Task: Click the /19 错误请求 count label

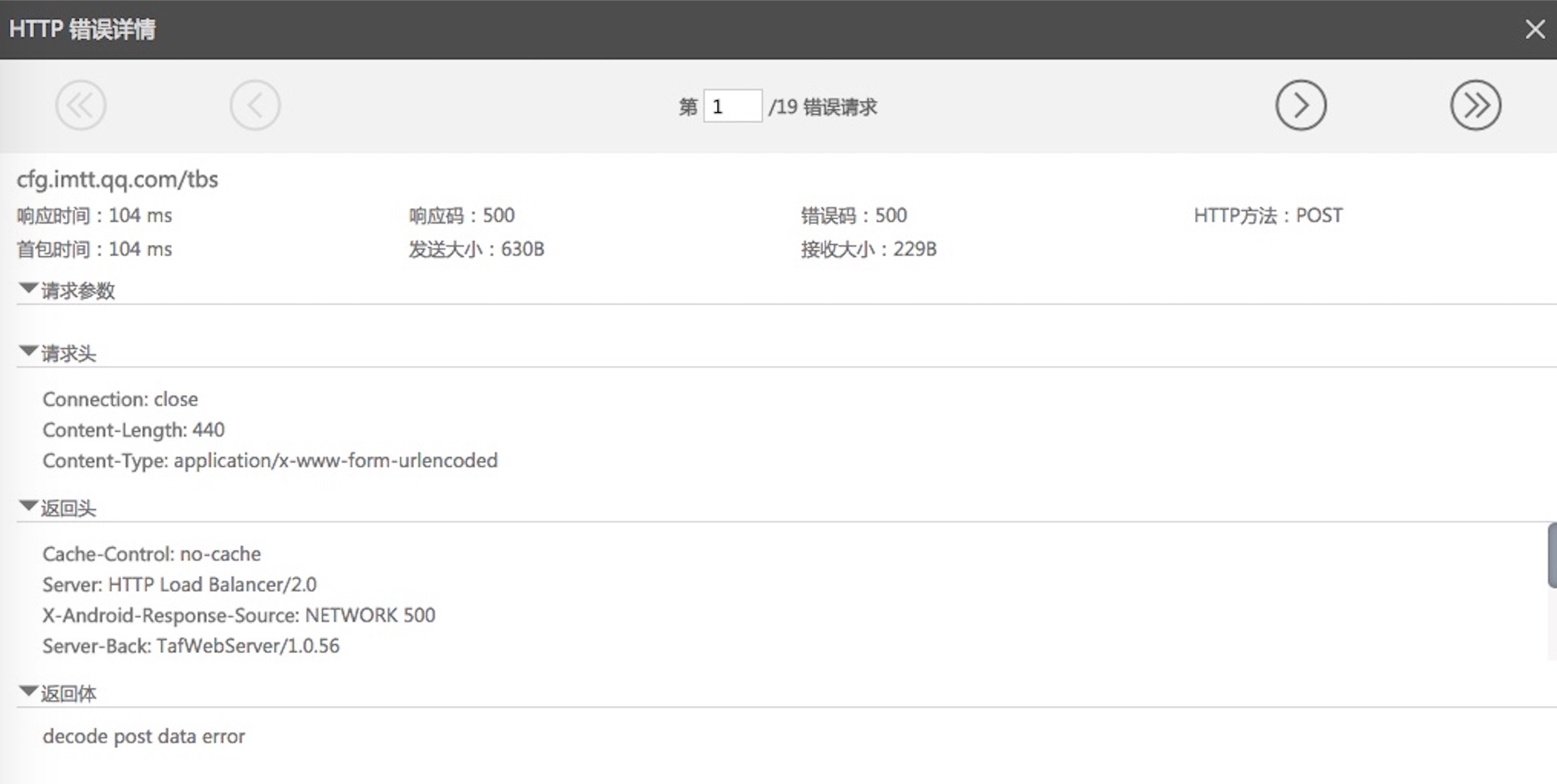Action: (822, 107)
